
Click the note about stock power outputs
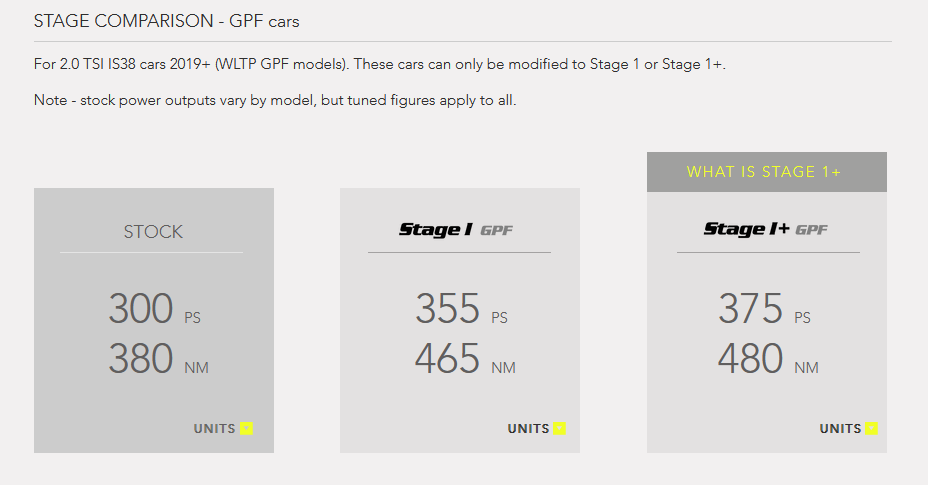[275, 100]
